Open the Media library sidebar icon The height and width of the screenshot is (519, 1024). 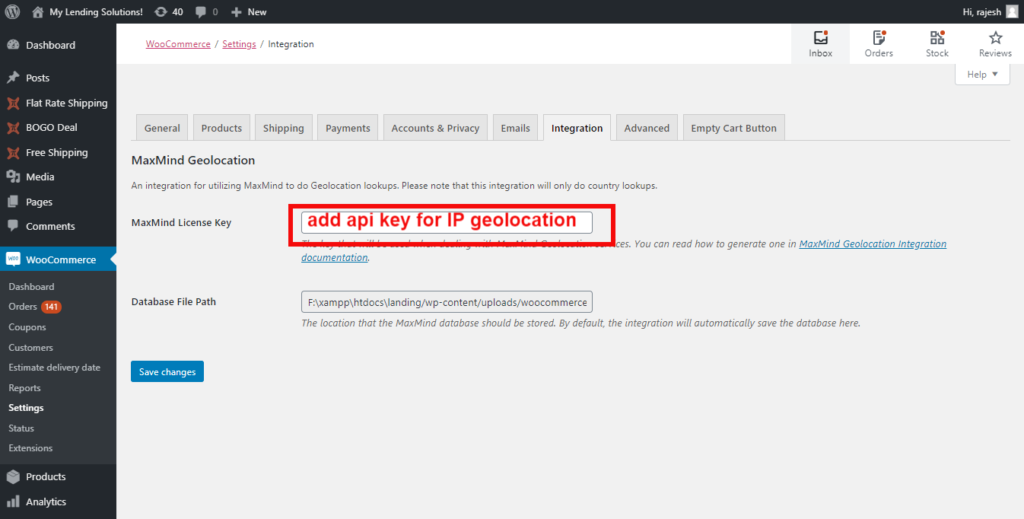pyautogui.click(x=13, y=177)
